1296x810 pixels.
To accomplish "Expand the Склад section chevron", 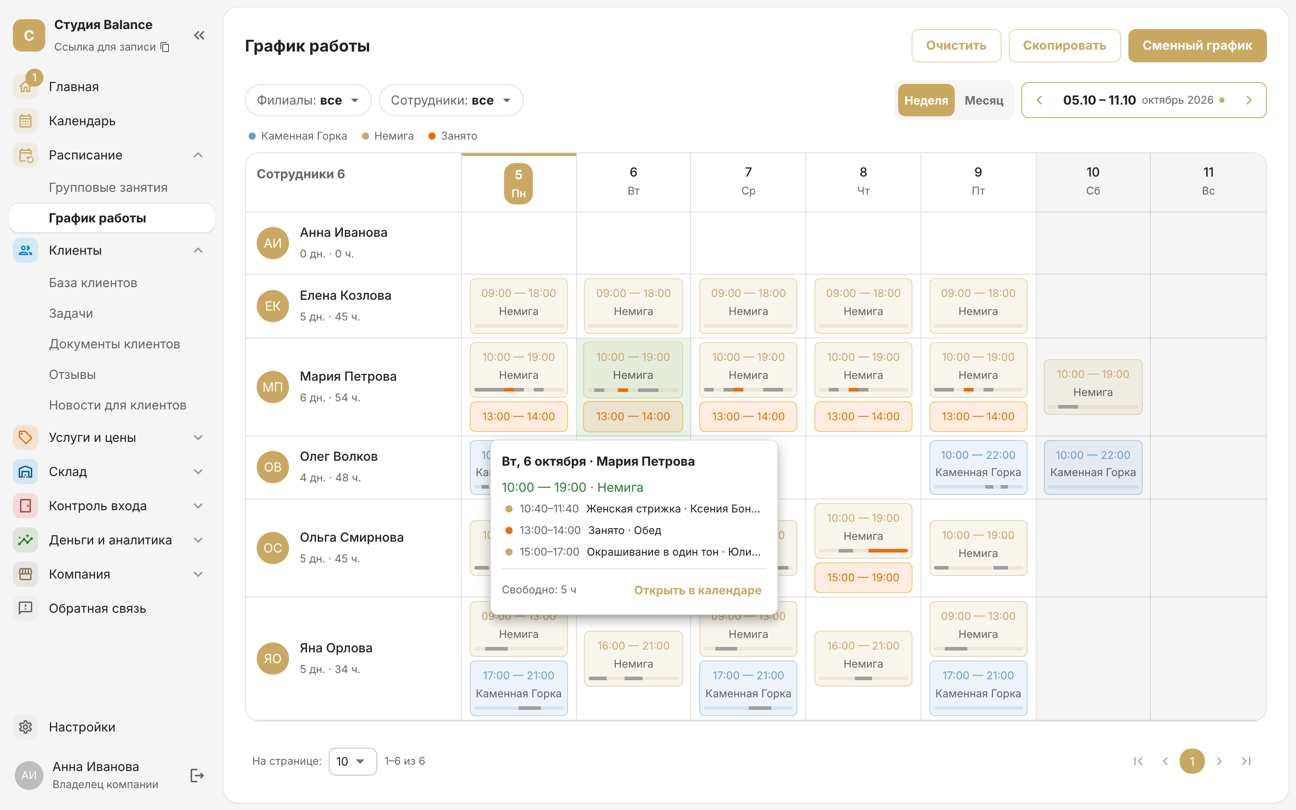I will (x=198, y=471).
